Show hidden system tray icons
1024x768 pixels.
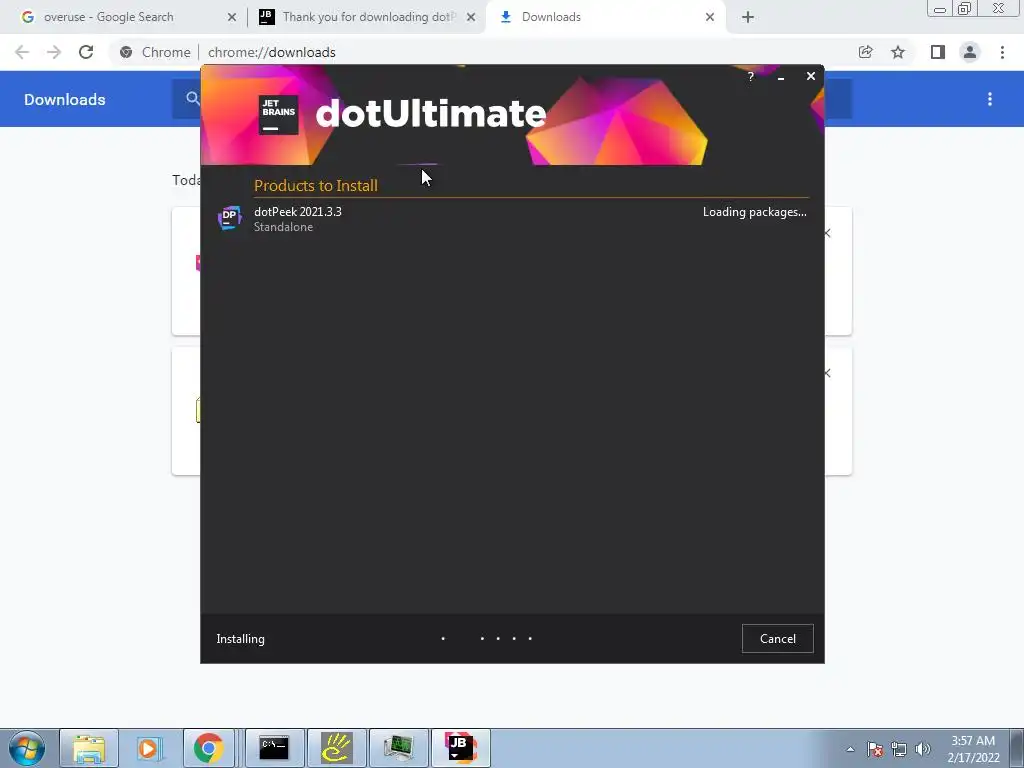(x=850, y=749)
